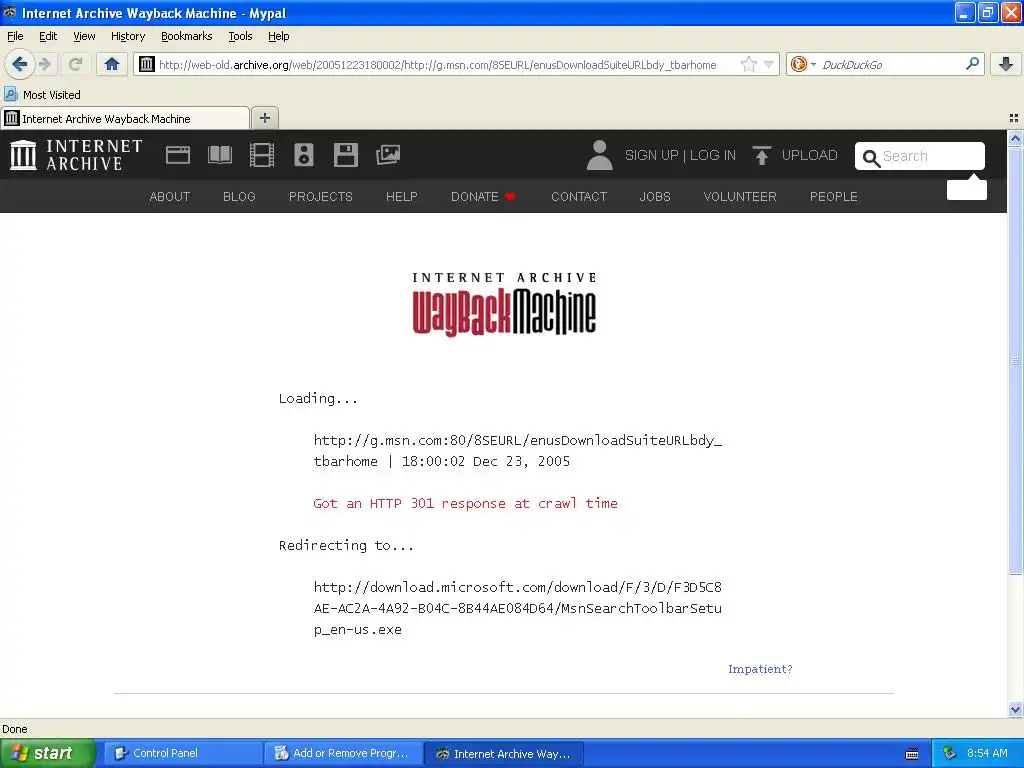Click PEOPLE in the archive nav bar

[834, 197]
